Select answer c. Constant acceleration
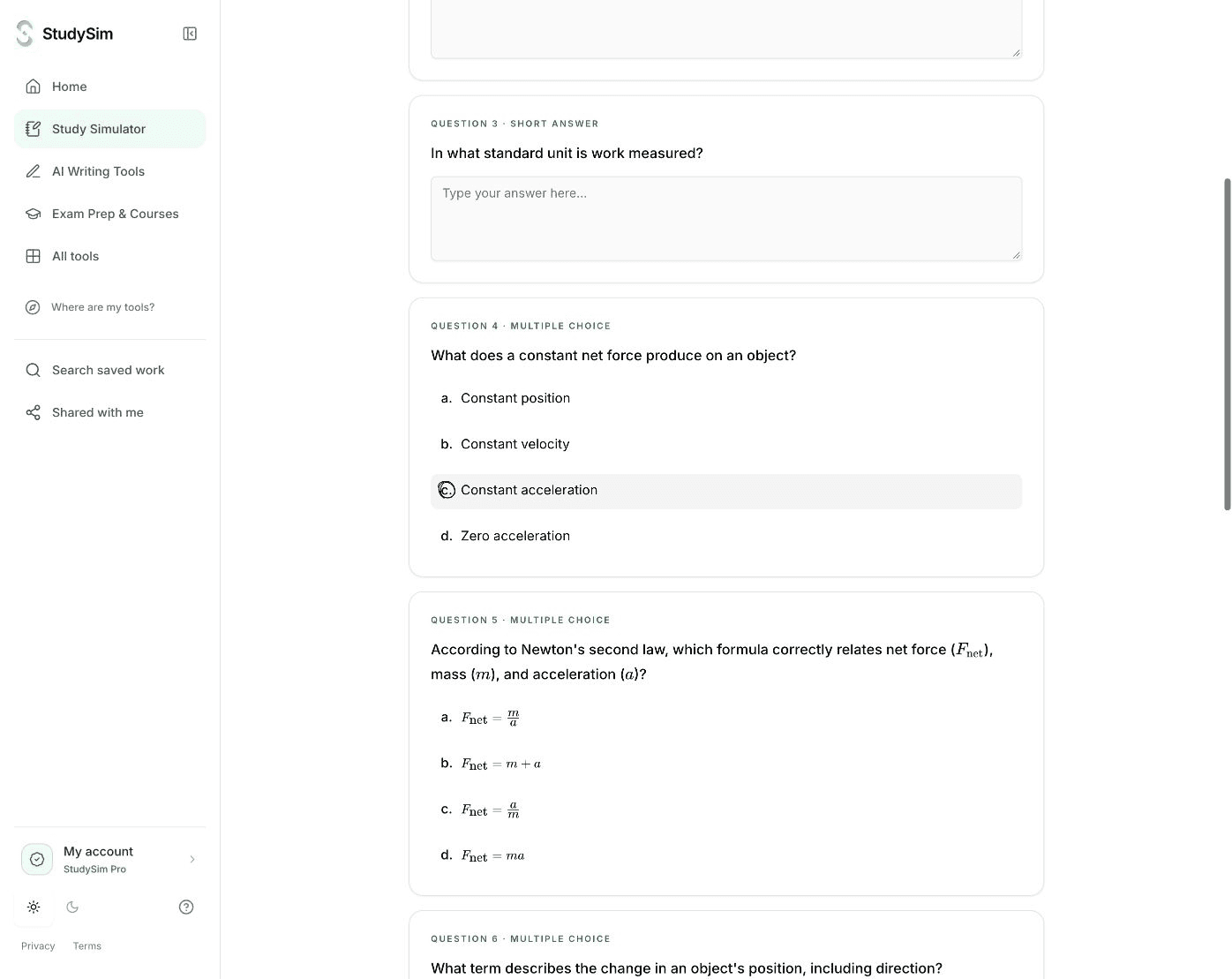The image size is (1232, 979). [x=726, y=490]
